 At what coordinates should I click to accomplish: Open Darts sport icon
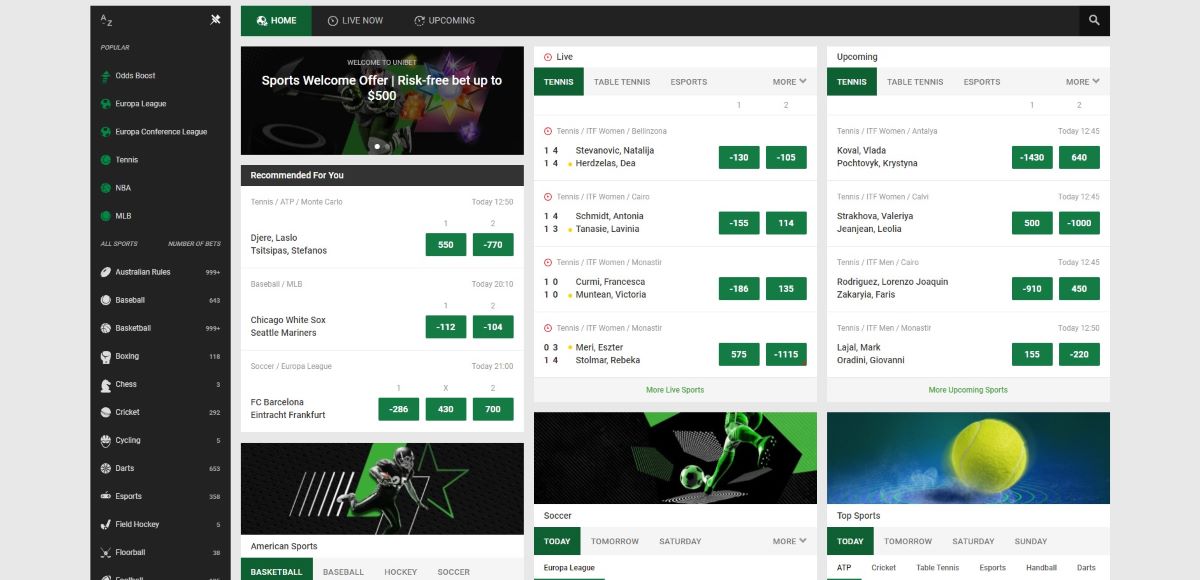(106, 468)
